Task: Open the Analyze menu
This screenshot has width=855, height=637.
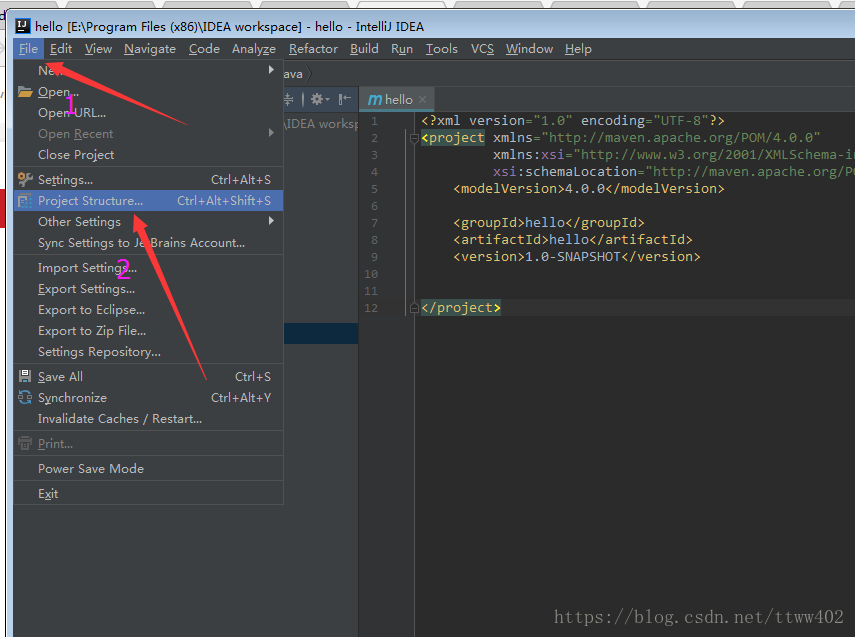Action: point(254,49)
